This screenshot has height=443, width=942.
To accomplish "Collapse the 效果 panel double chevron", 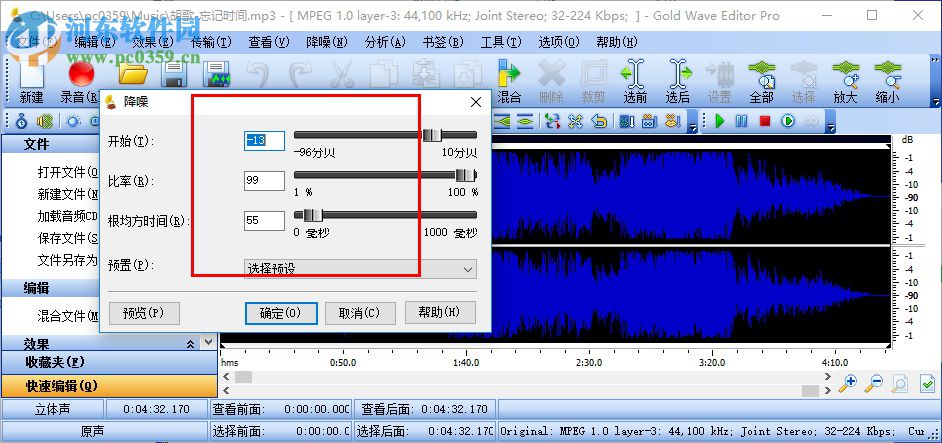I will tap(190, 344).
